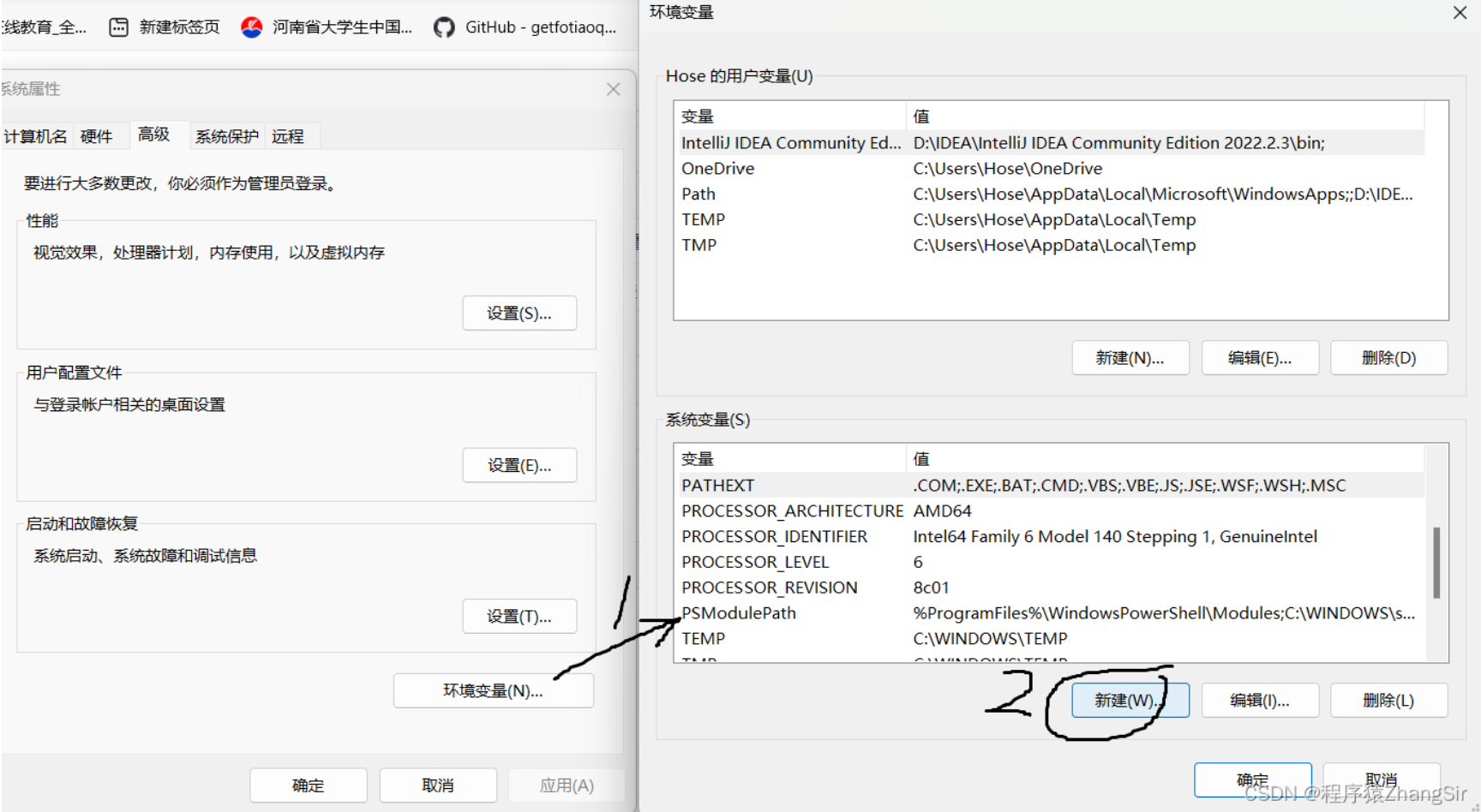Click the C:\Users\Hose\OneDrive value cell
This screenshot has height=812, width=1481.
coord(1008,169)
